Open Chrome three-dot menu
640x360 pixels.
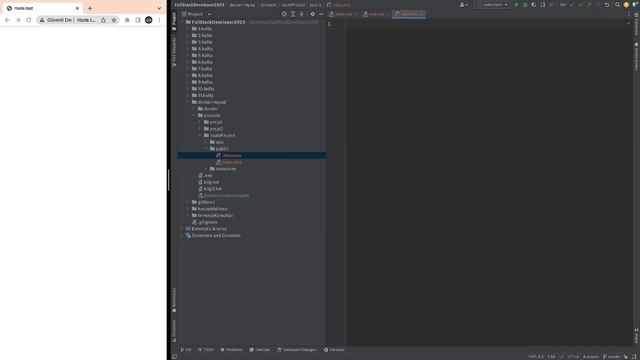159,20
